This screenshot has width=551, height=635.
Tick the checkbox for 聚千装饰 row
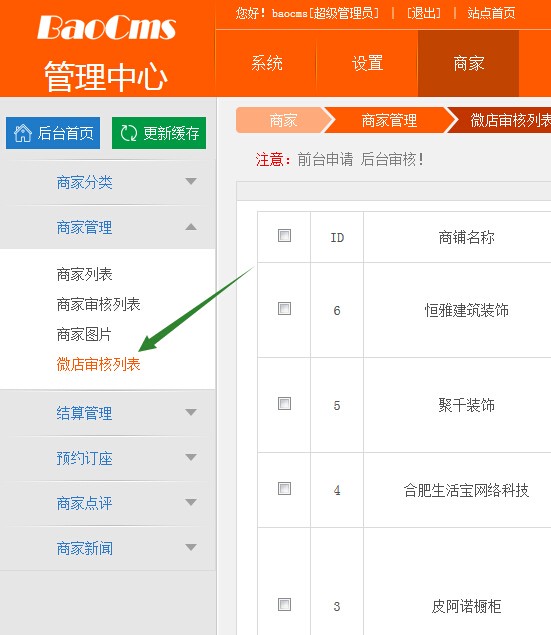(x=284, y=403)
